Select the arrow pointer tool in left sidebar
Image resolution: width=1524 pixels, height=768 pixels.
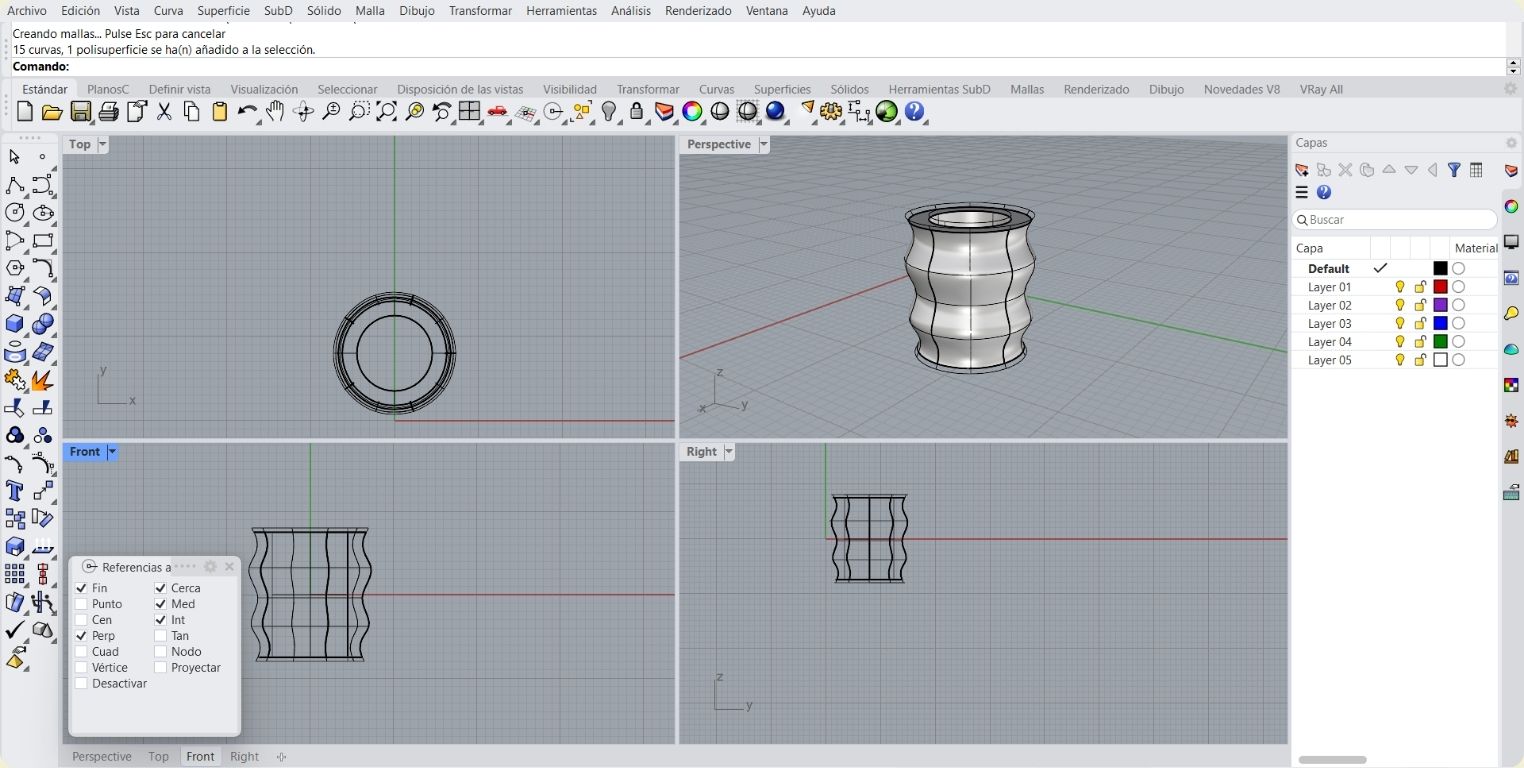(x=14, y=157)
